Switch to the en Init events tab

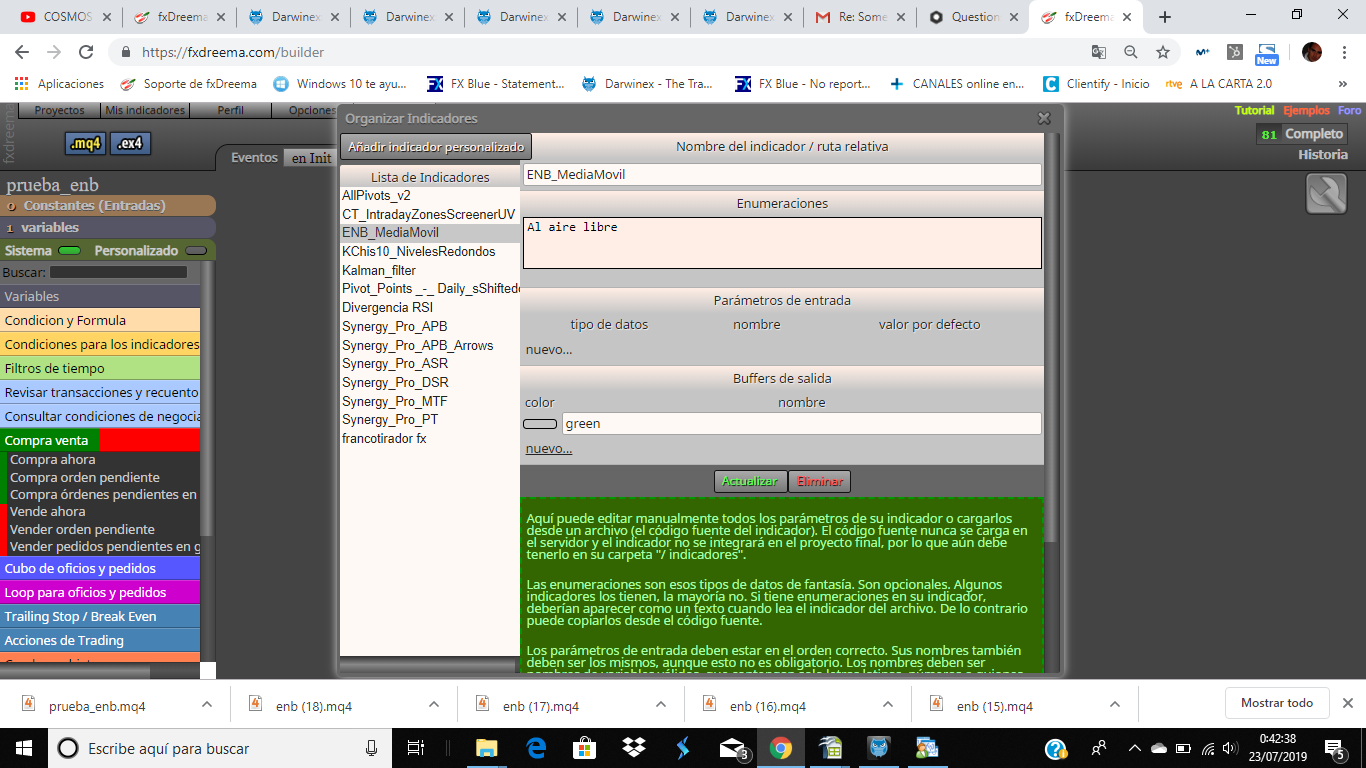[311, 158]
